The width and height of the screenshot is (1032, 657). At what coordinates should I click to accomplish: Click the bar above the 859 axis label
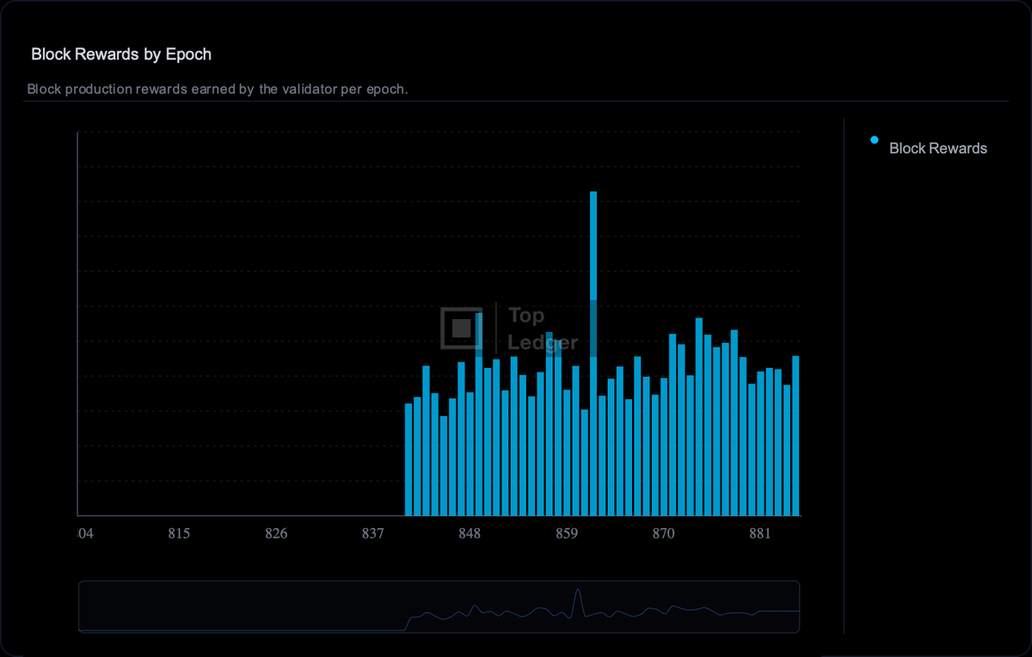pos(567,452)
